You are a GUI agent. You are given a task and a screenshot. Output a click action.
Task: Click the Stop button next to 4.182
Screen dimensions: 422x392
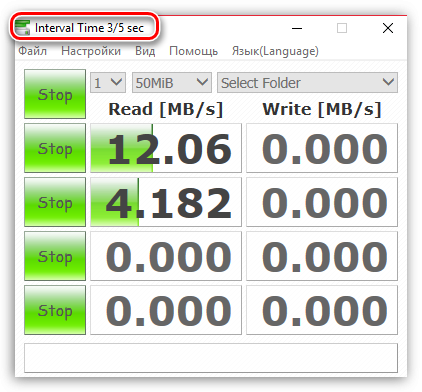coord(55,202)
